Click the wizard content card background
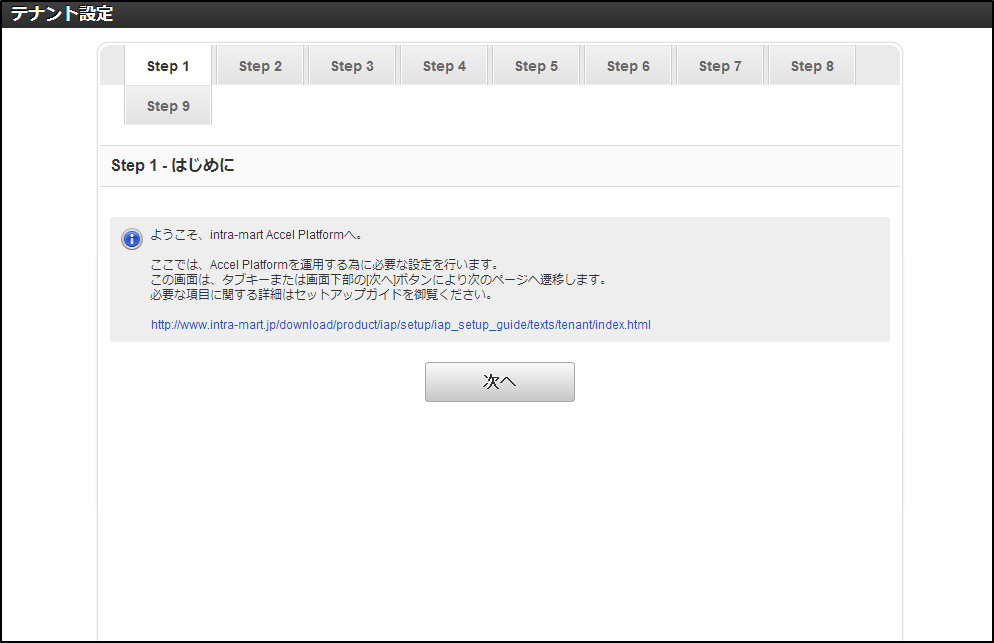This screenshot has width=994, height=643. point(500,480)
